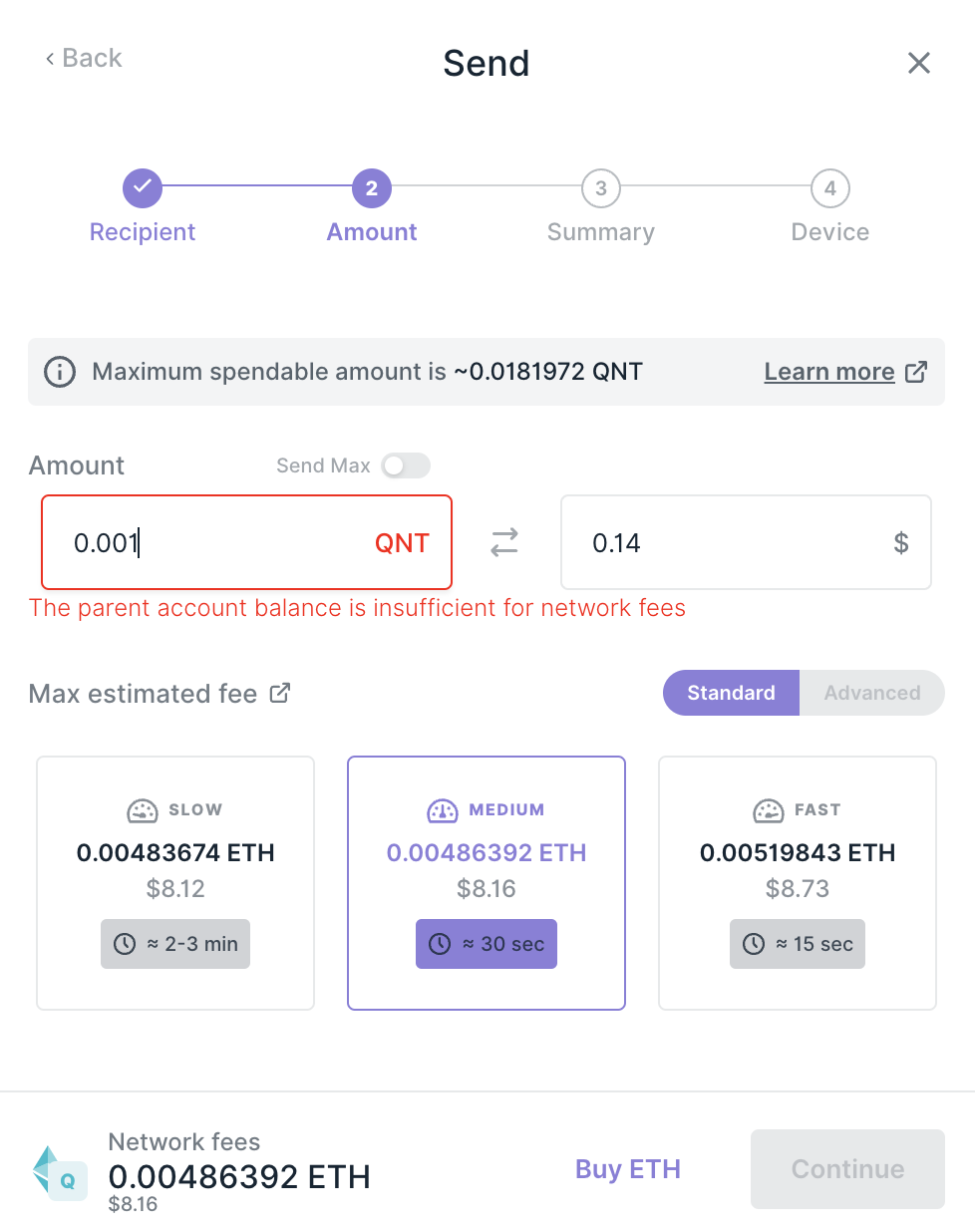Click the clock icon on the Medium fee
The height and width of the screenshot is (1232, 975).
pos(440,944)
